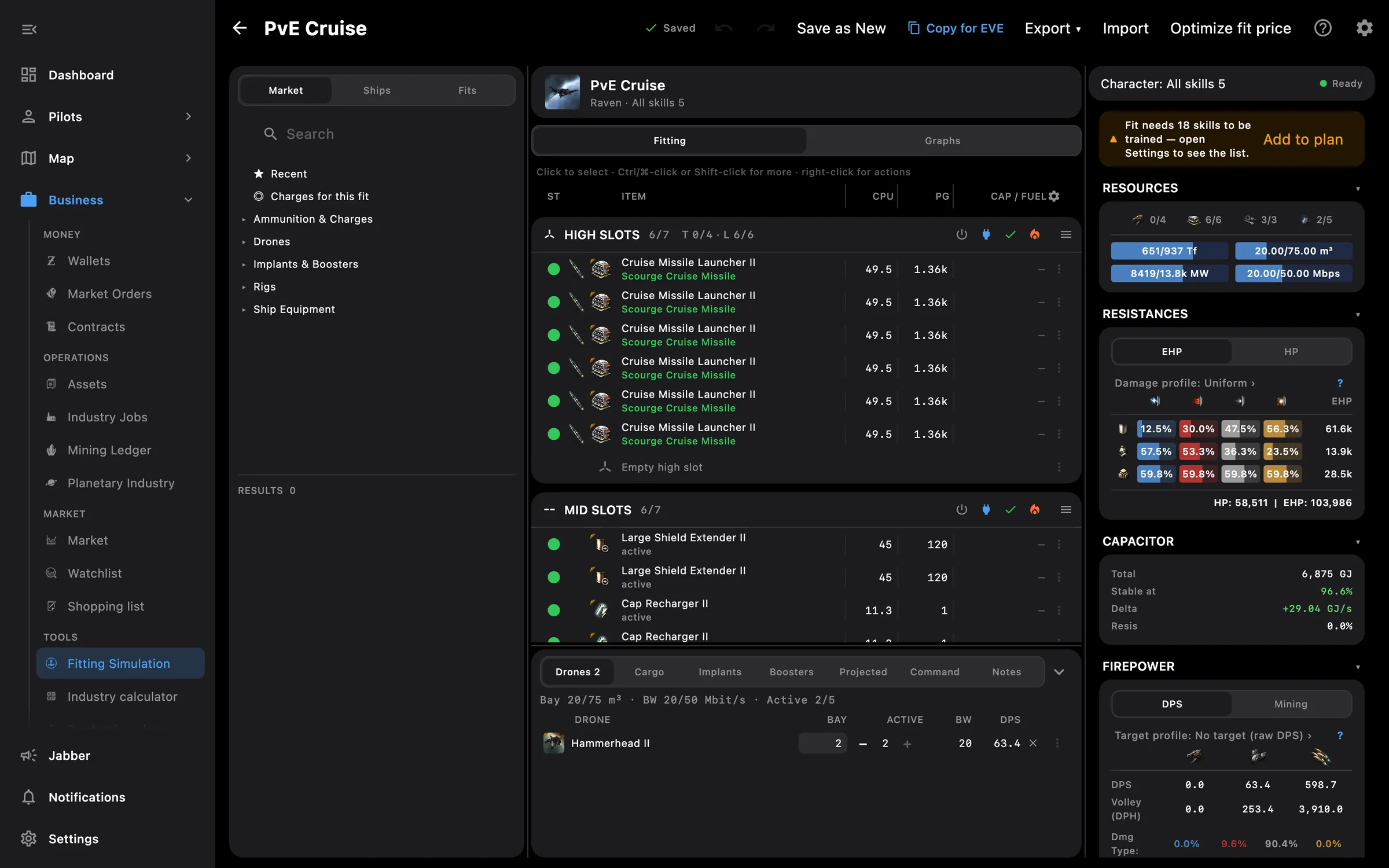Open the Projected tab
The width and height of the screenshot is (1389, 868).
click(863, 672)
